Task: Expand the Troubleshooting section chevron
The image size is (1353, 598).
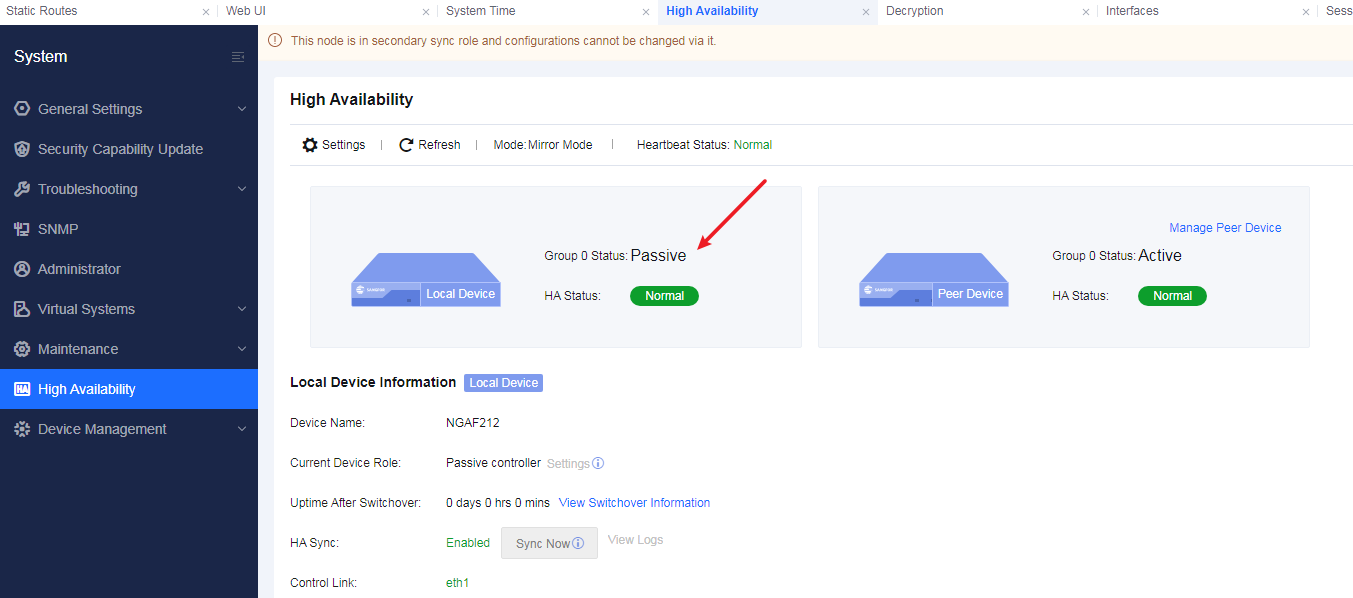Action: [242, 189]
